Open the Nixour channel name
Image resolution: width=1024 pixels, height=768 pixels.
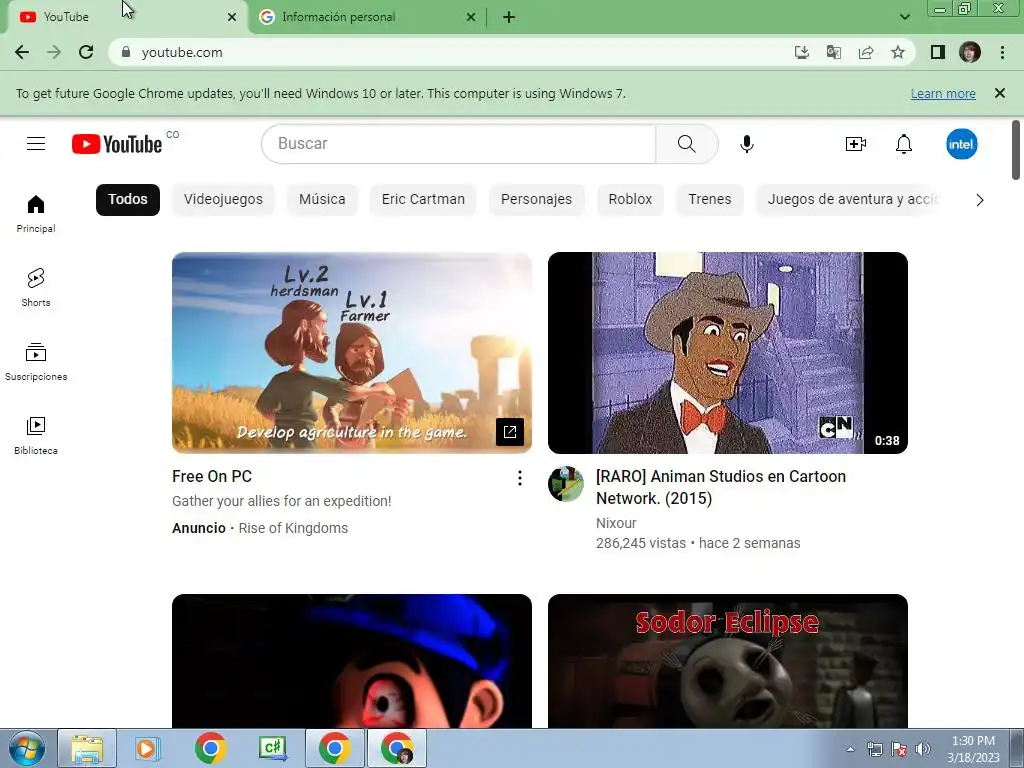coord(616,523)
